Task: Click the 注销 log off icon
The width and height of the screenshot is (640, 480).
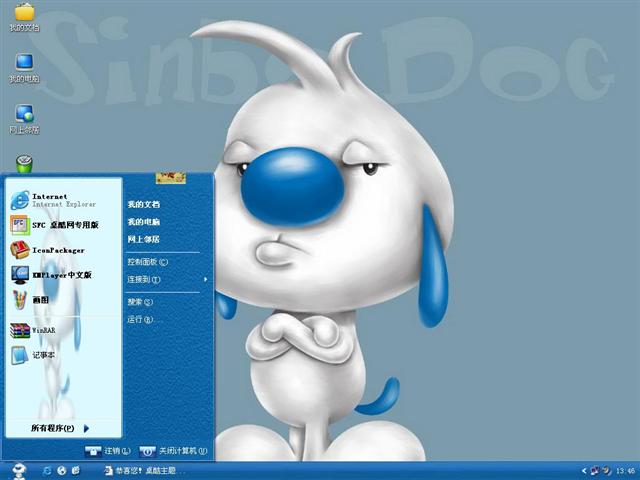Action: pos(93,451)
